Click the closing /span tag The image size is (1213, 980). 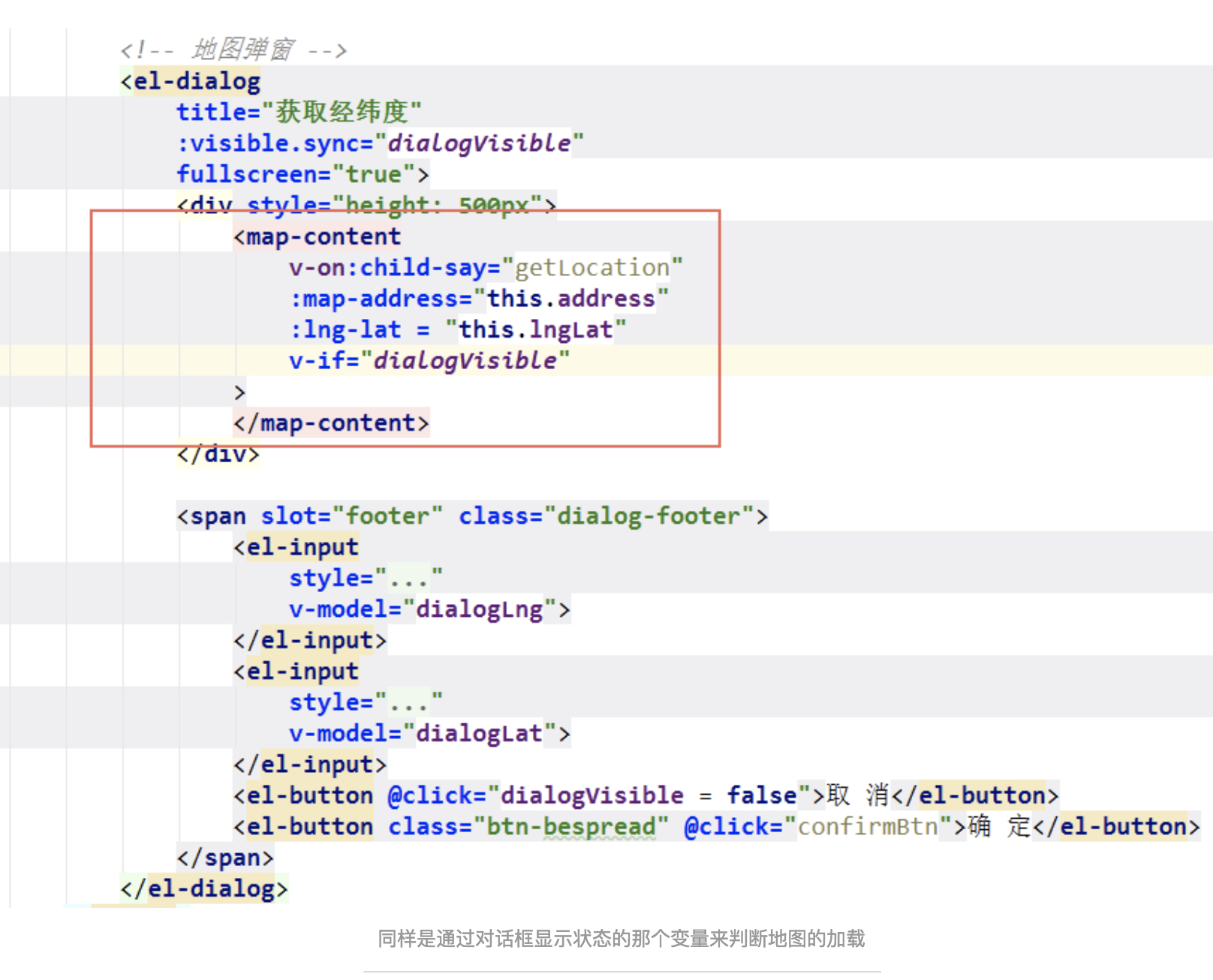[x=225, y=858]
